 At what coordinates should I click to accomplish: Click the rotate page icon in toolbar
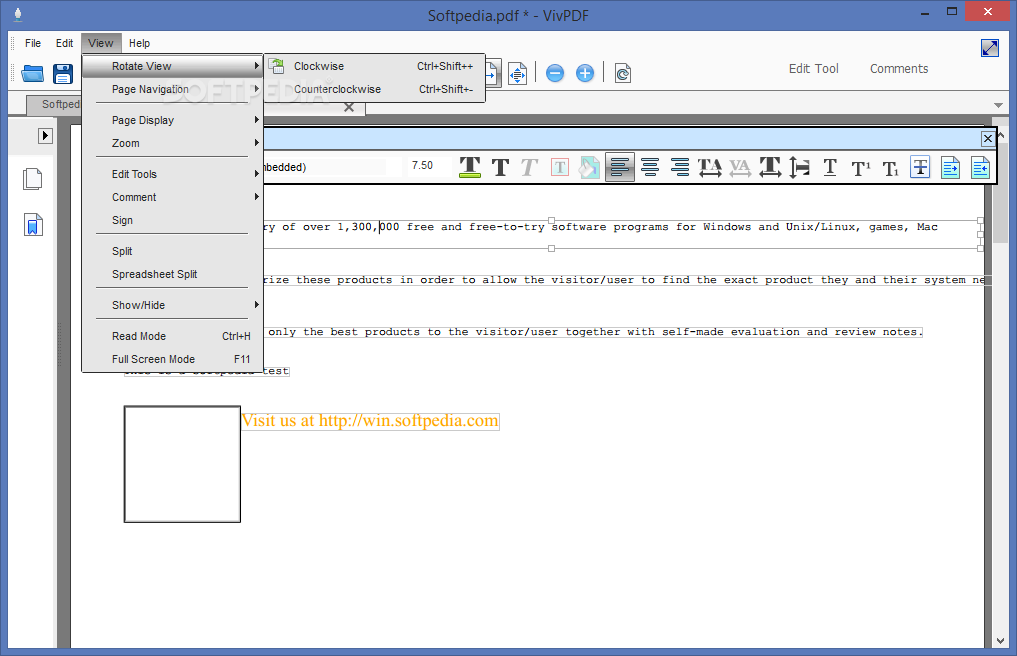[623, 73]
